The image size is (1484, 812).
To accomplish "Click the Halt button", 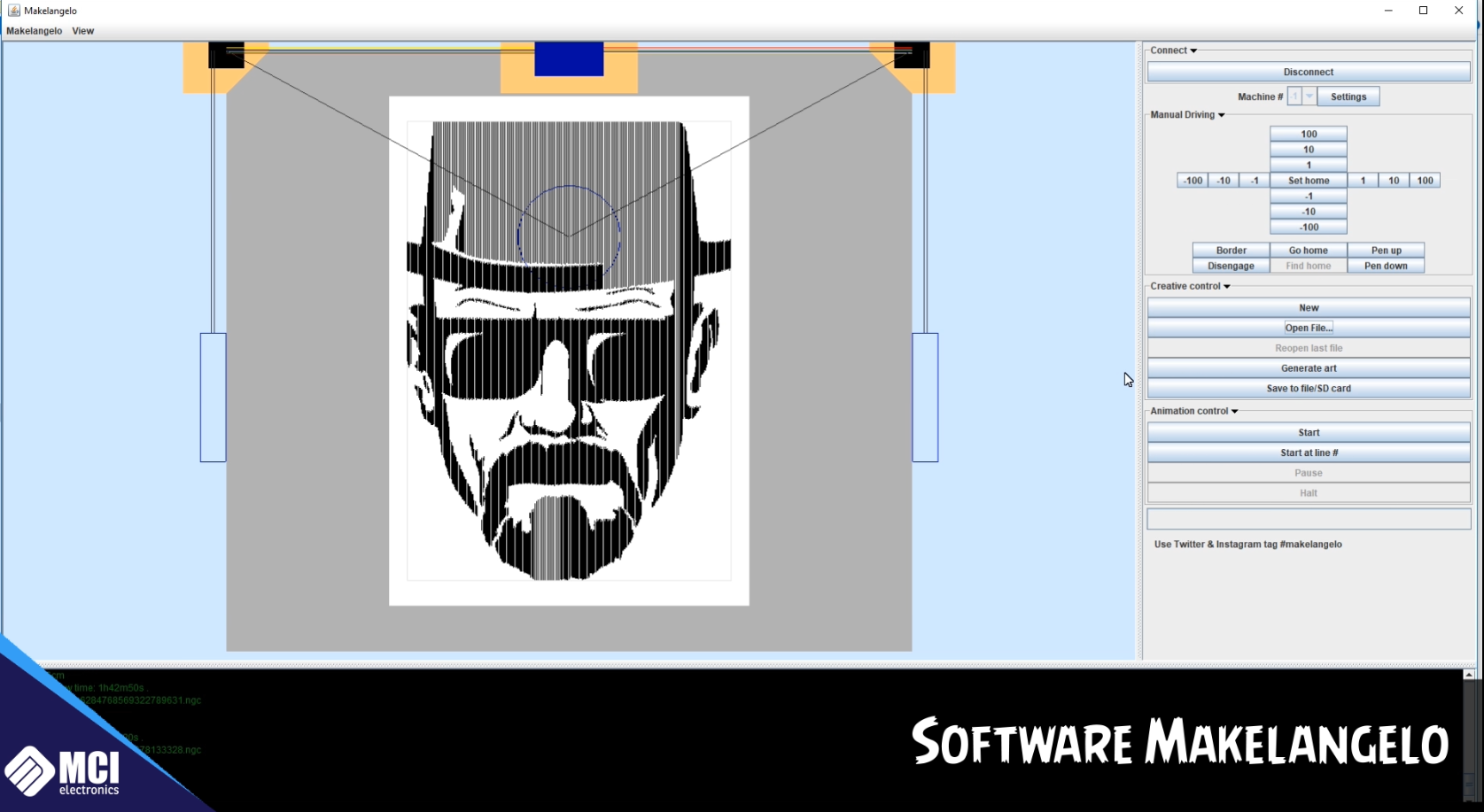I will [x=1309, y=493].
